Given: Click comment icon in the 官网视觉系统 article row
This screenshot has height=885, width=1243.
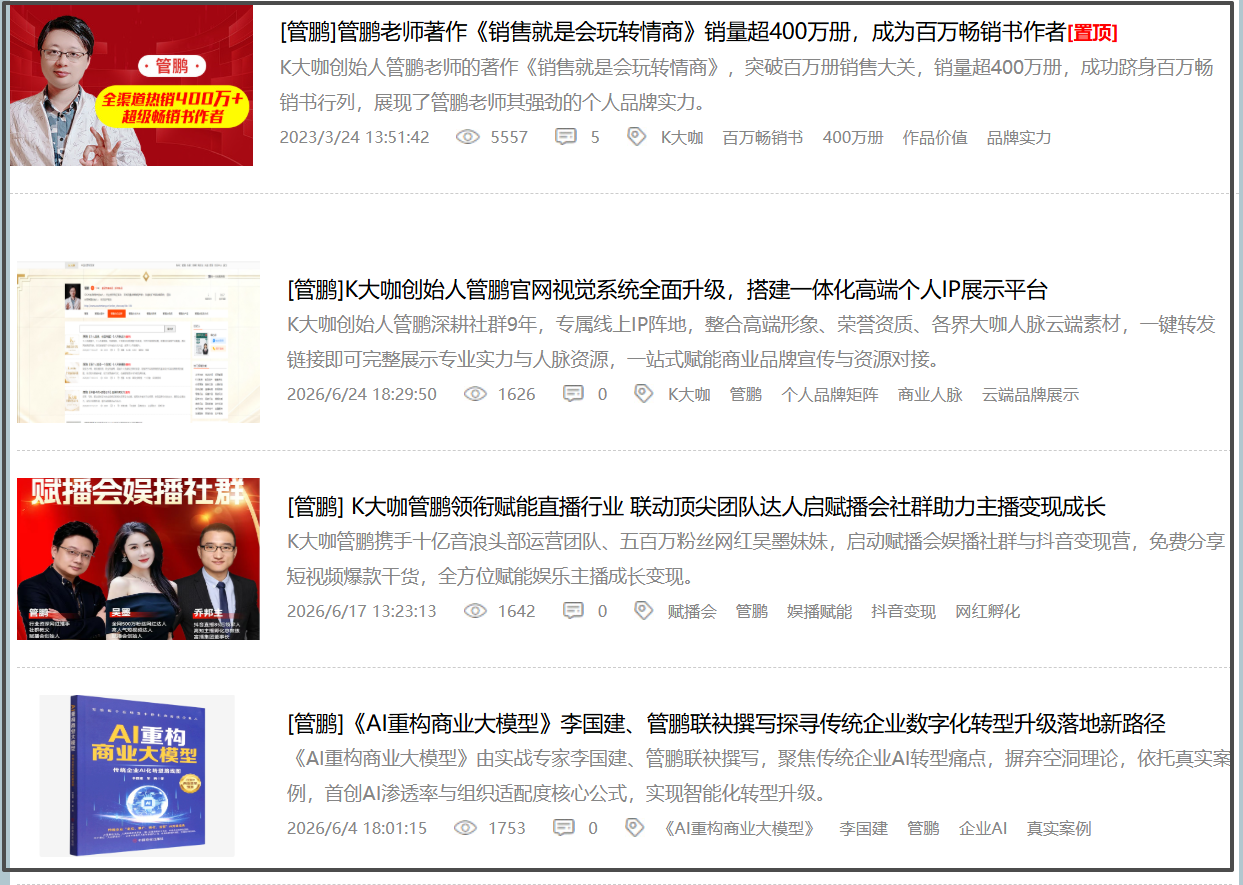Looking at the screenshot, I should [x=573, y=394].
